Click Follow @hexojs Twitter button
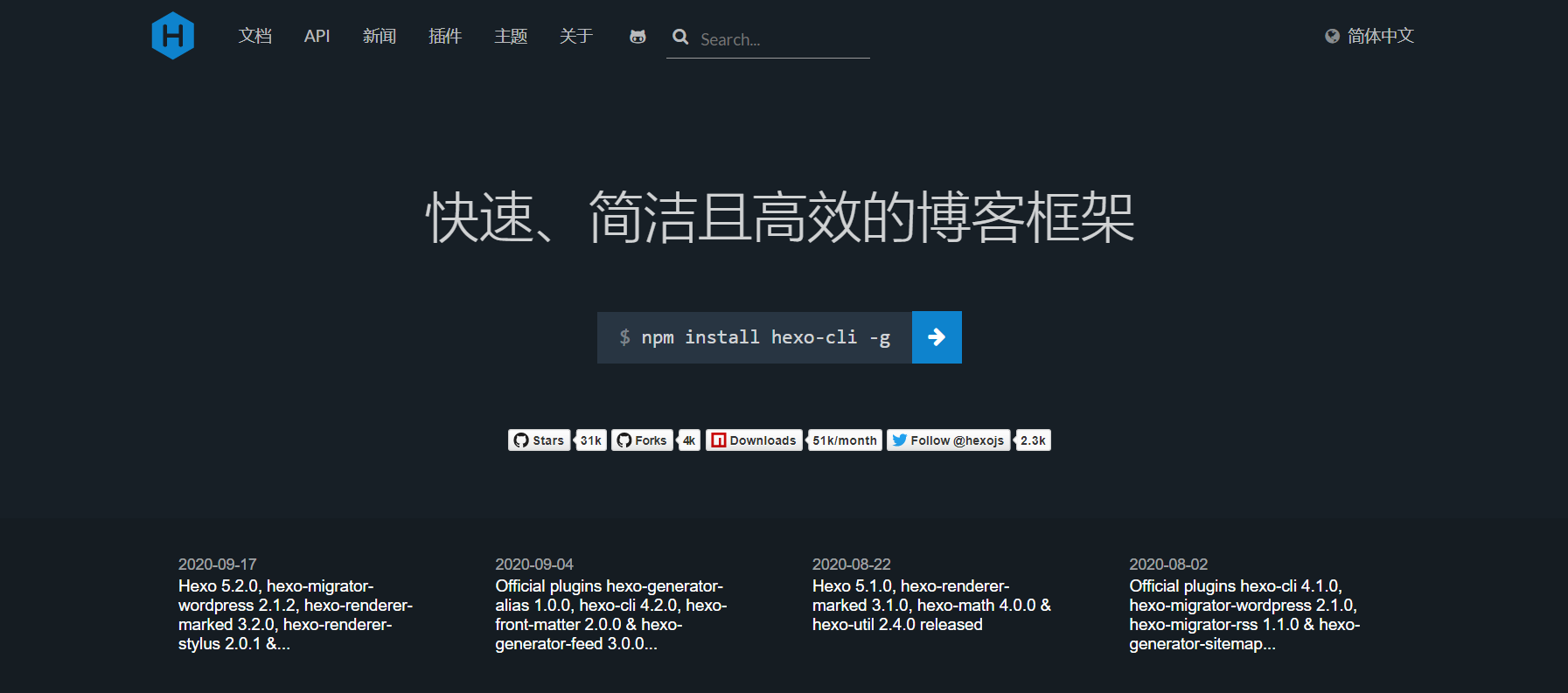The height and width of the screenshot is (693, 1568). [x=949, y=440]
